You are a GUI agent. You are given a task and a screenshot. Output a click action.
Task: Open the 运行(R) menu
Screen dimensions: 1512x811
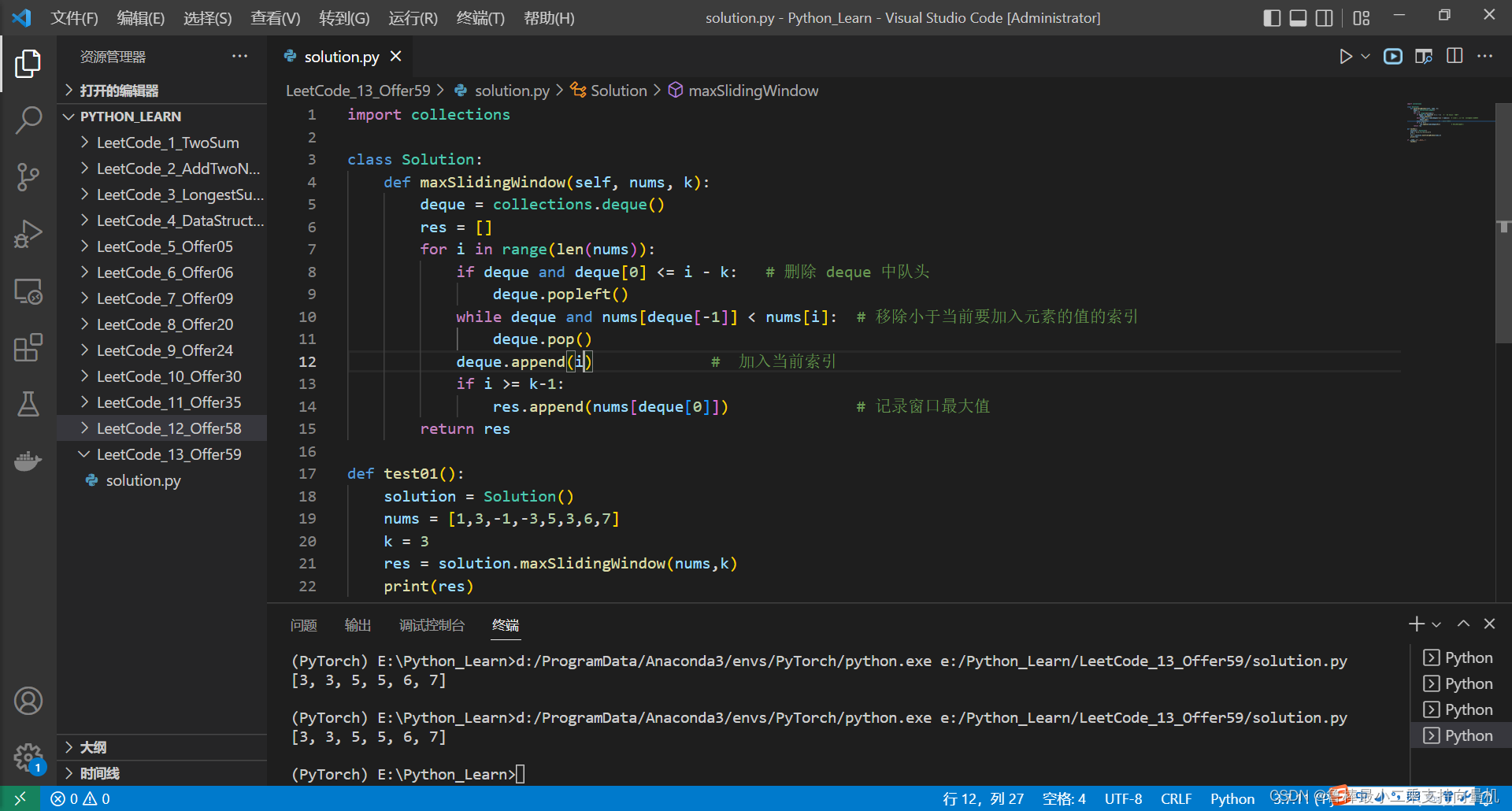coord(413,17)
